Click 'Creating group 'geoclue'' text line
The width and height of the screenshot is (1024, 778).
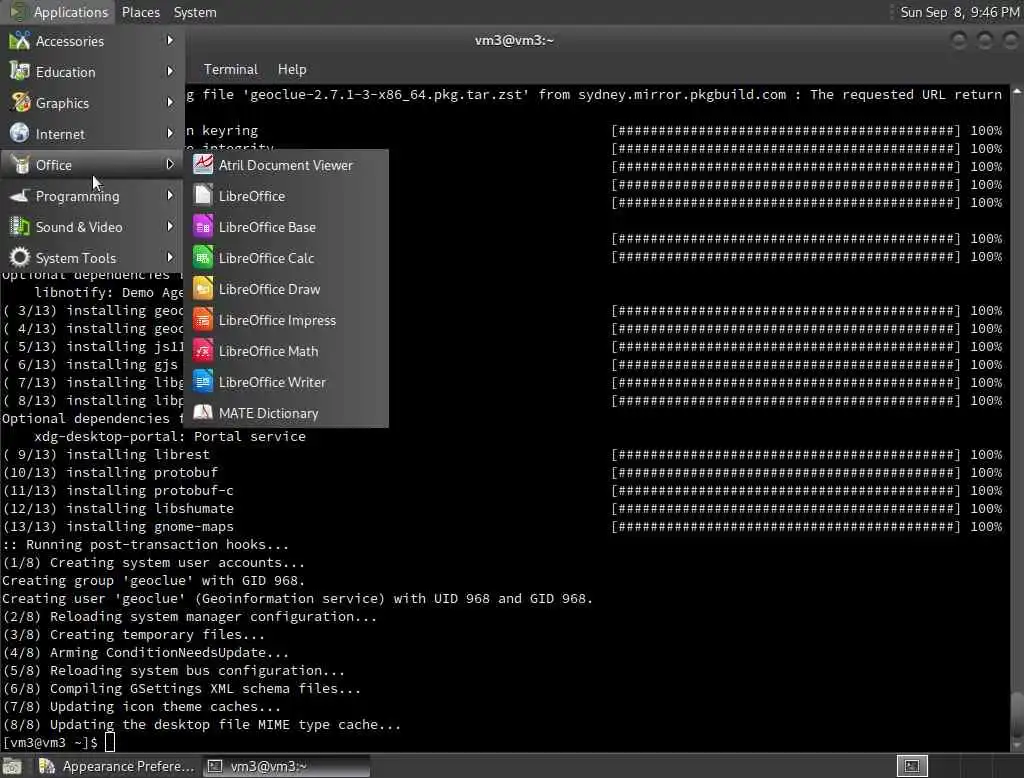[x=153, y=580]
